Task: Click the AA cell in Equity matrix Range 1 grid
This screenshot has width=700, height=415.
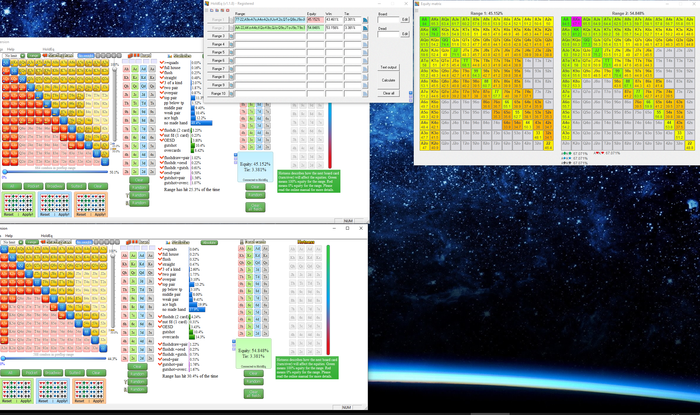Action: tap(424, 21)
